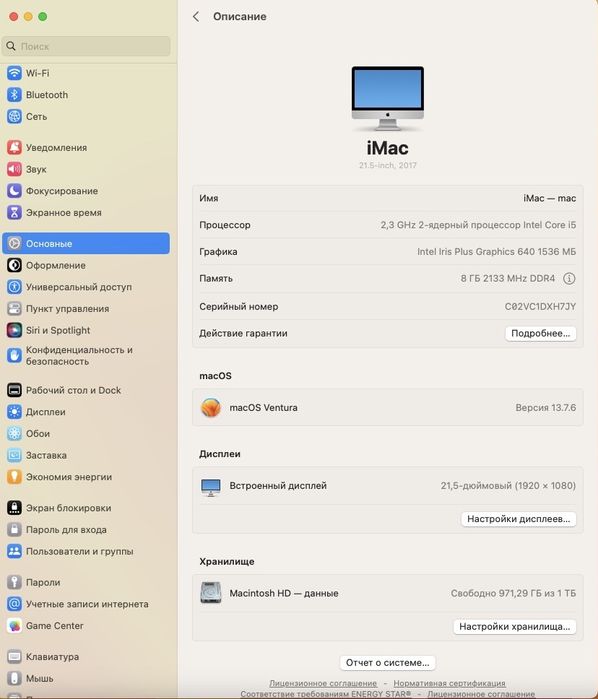Viewport: 598px width, 699px height.
Task: Open the Рабочий стол и Dock icon
Action: 14,390
